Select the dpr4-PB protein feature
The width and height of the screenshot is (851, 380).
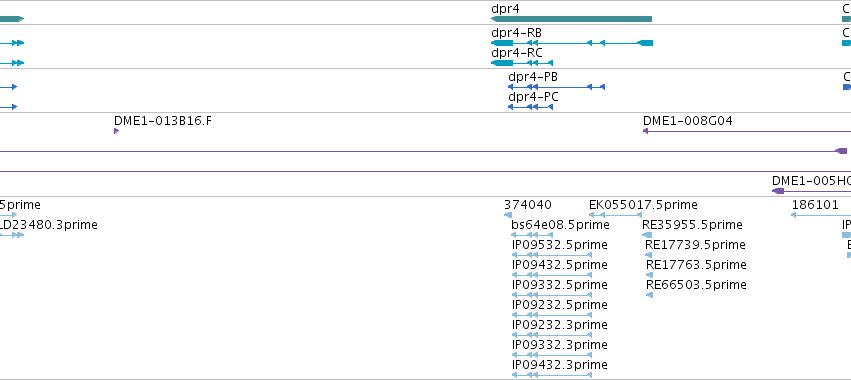tap(556, 87)
